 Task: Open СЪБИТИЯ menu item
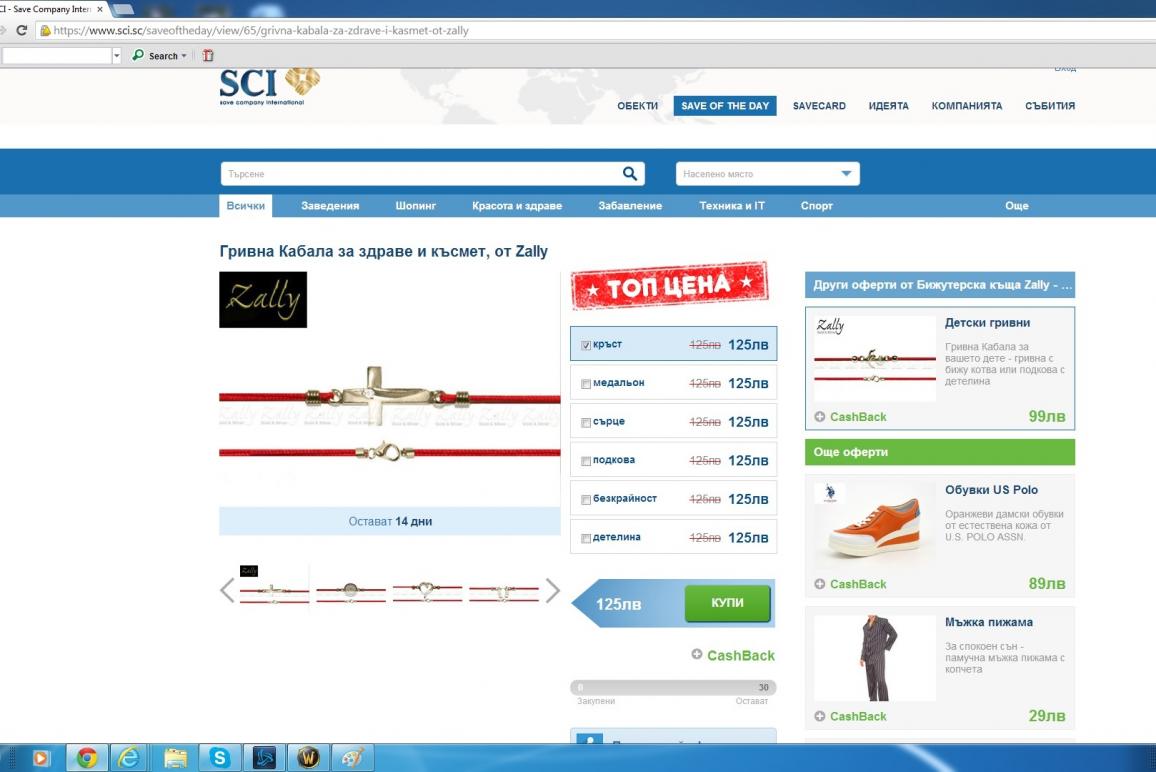pos(1050,105)
